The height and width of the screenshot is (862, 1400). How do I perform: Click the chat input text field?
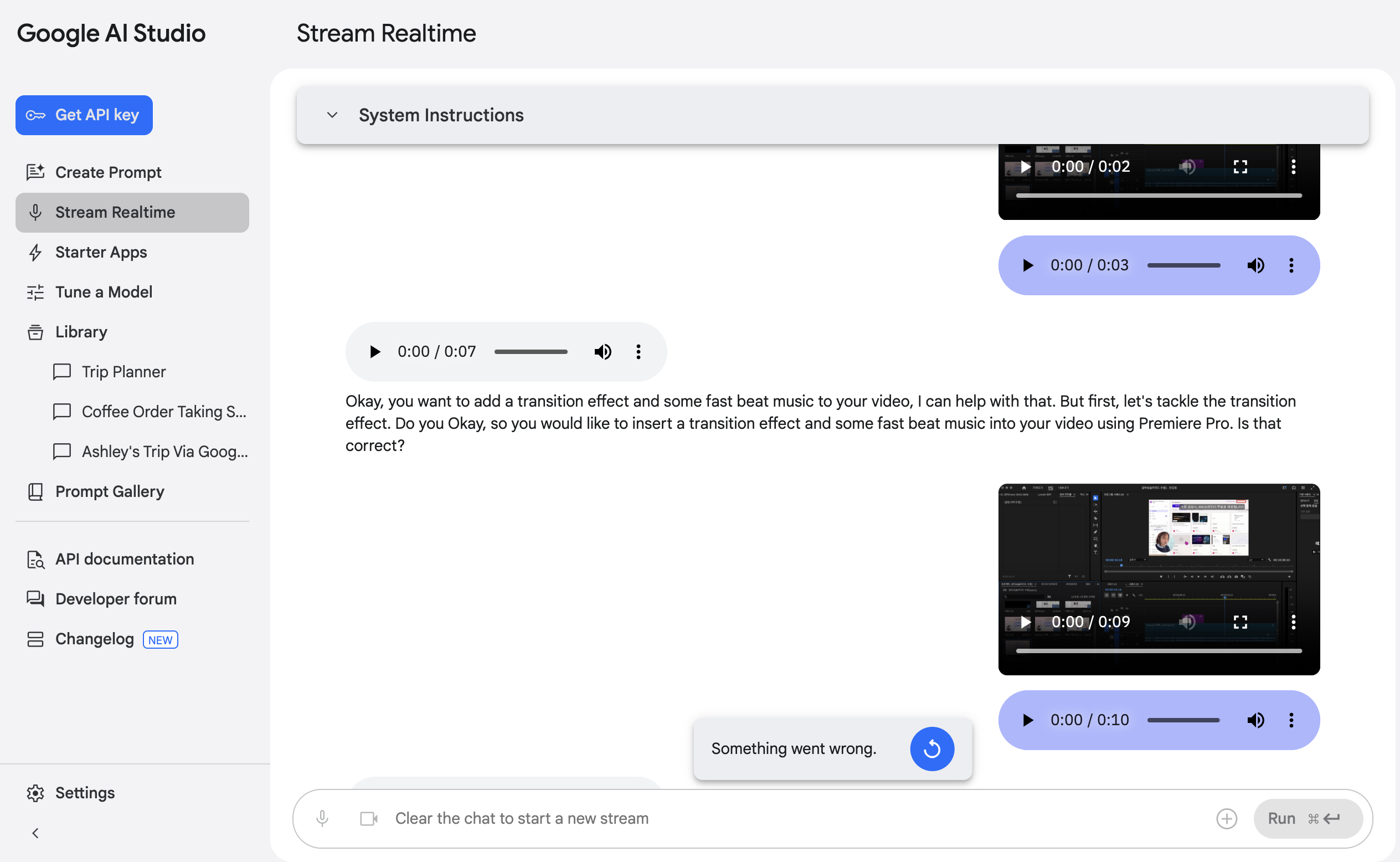click(x=797, y=818)
